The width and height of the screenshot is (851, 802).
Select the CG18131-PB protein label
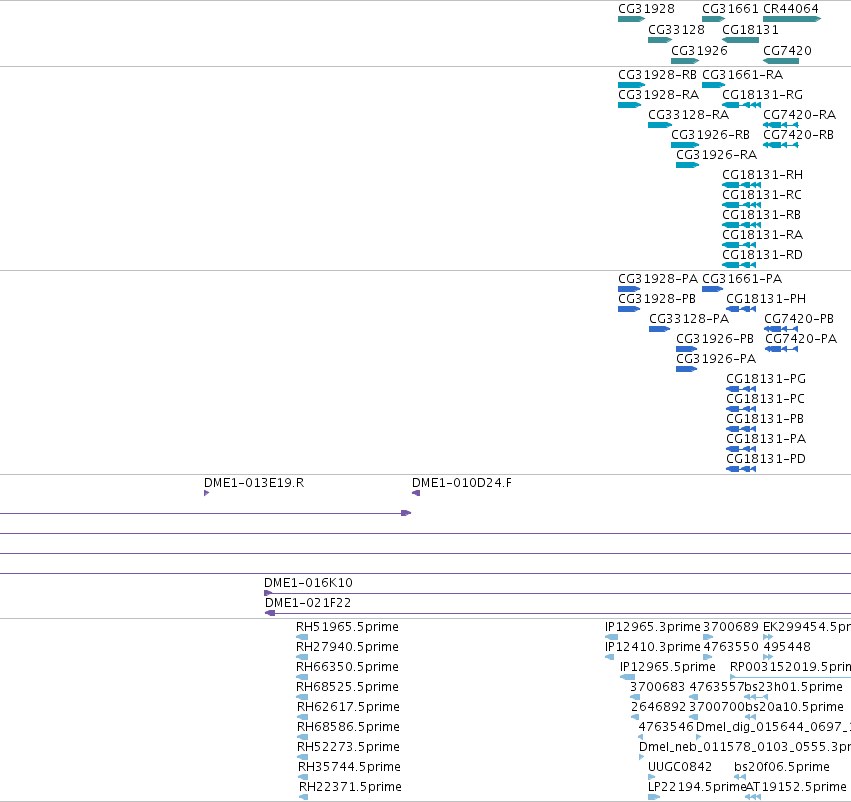(765, 419)
